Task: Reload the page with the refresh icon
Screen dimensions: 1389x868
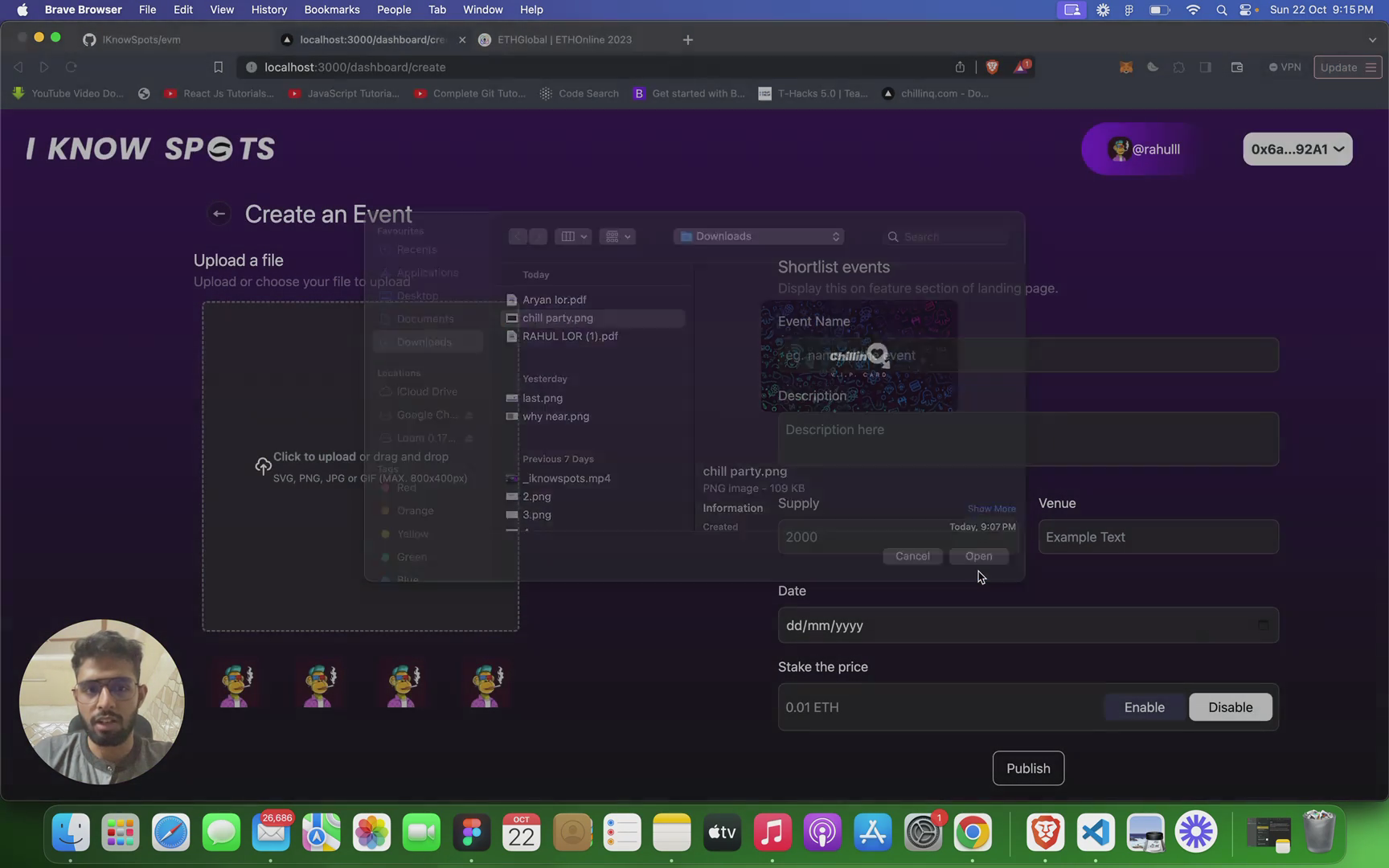Action: [x=71, y=68]
